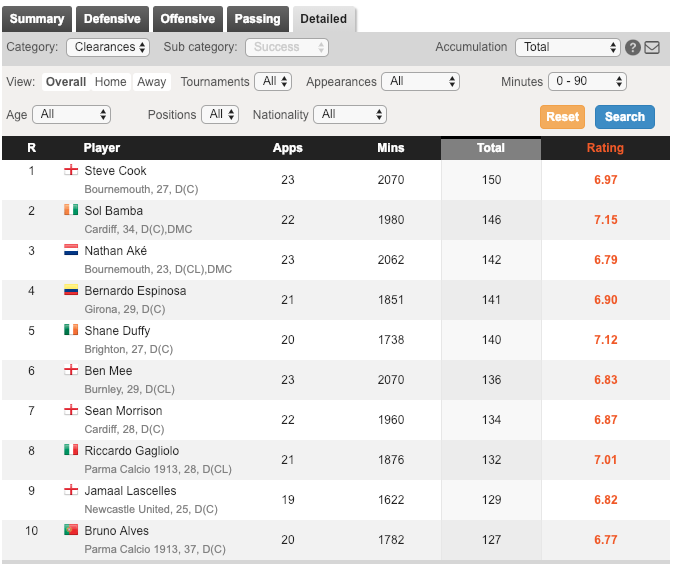Click the help question mark icon
The height and width of the screenshot is (564, 673).
click(632, 48)
